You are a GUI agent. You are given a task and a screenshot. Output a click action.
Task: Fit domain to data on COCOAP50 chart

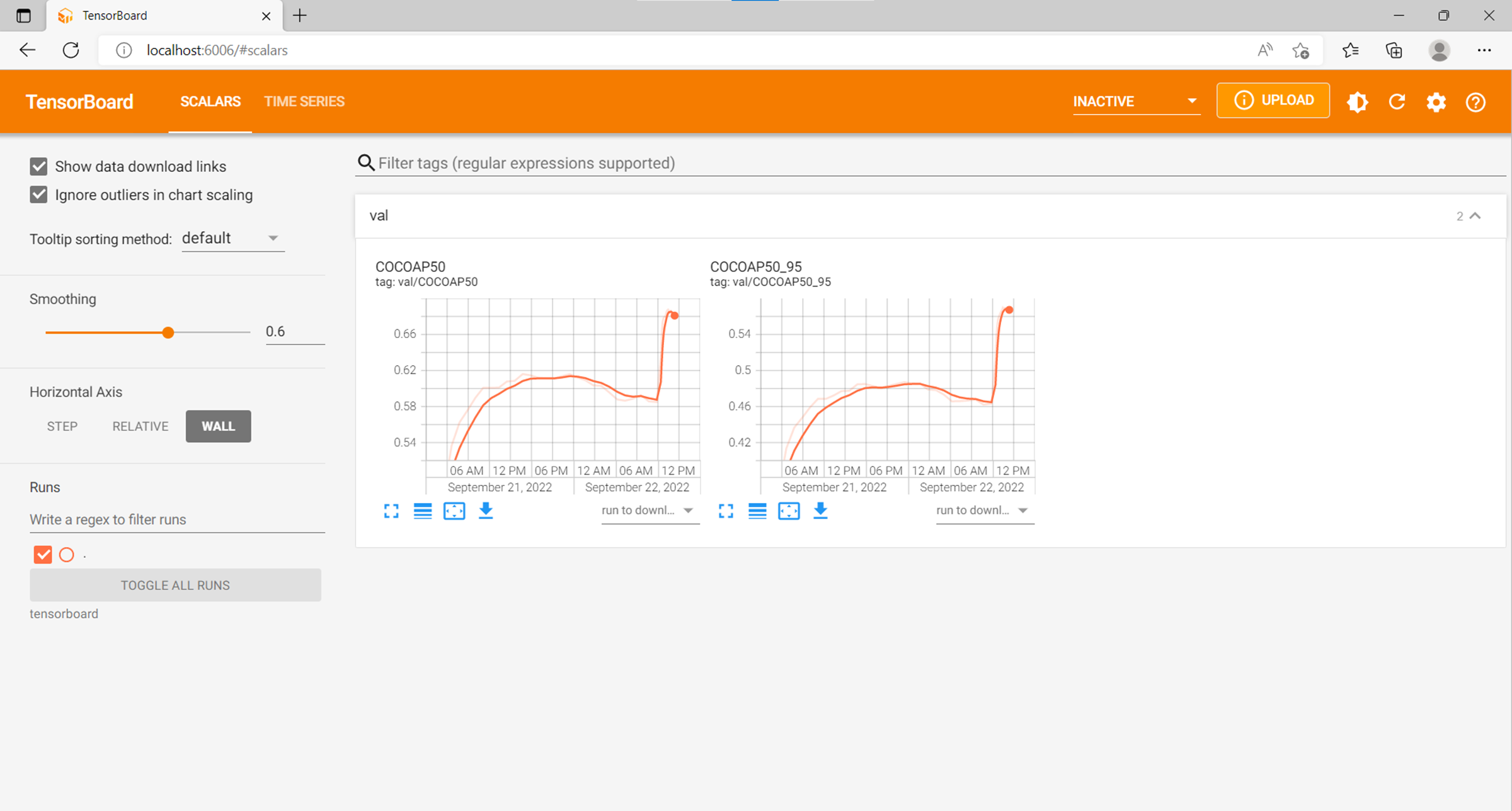454,511
